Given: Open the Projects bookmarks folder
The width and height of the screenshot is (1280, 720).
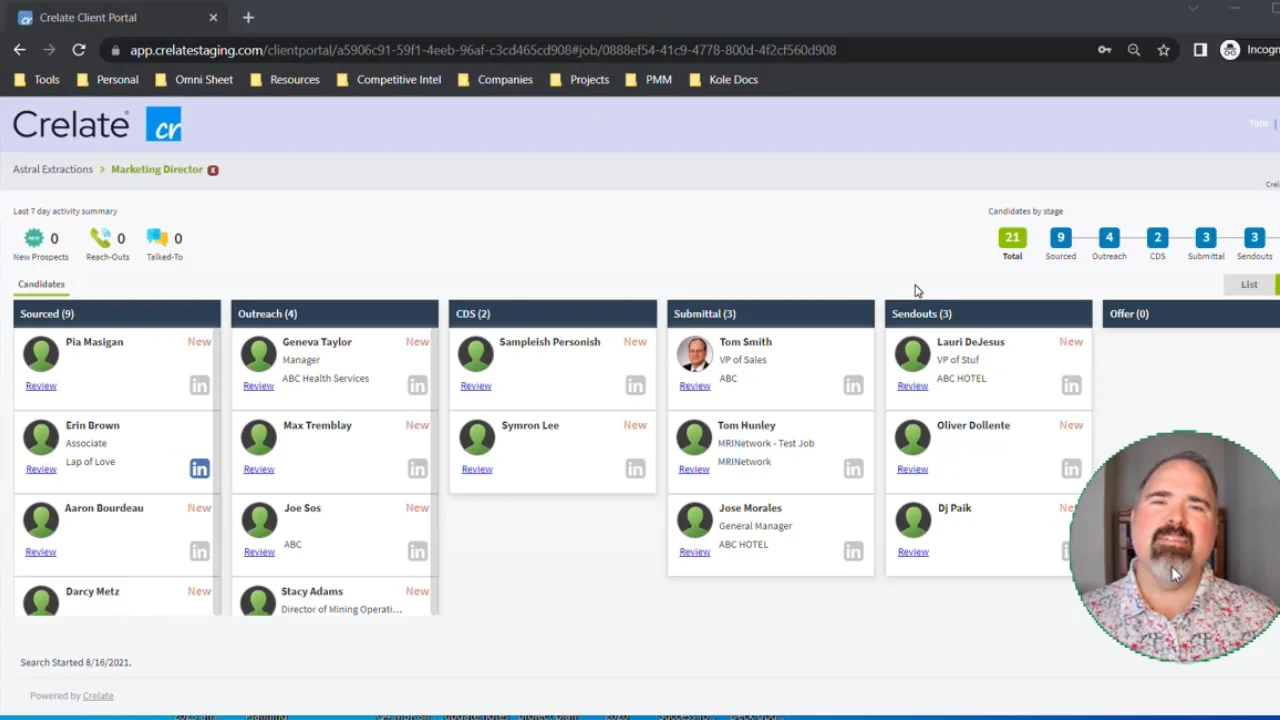Looking at the screenshot, I should [x=580, y=79].
